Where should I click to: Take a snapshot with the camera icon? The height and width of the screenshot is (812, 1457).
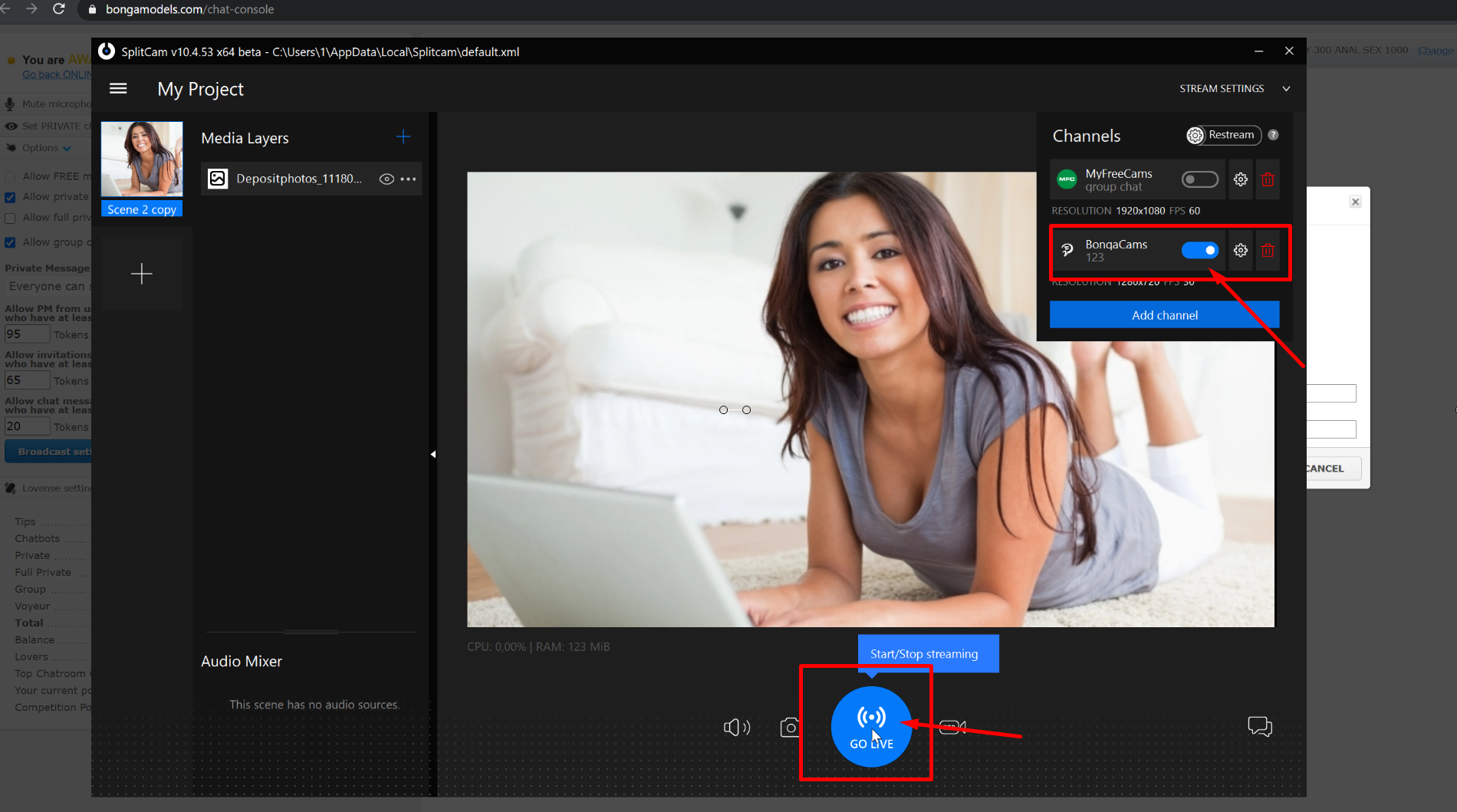[x=789, y=727]
